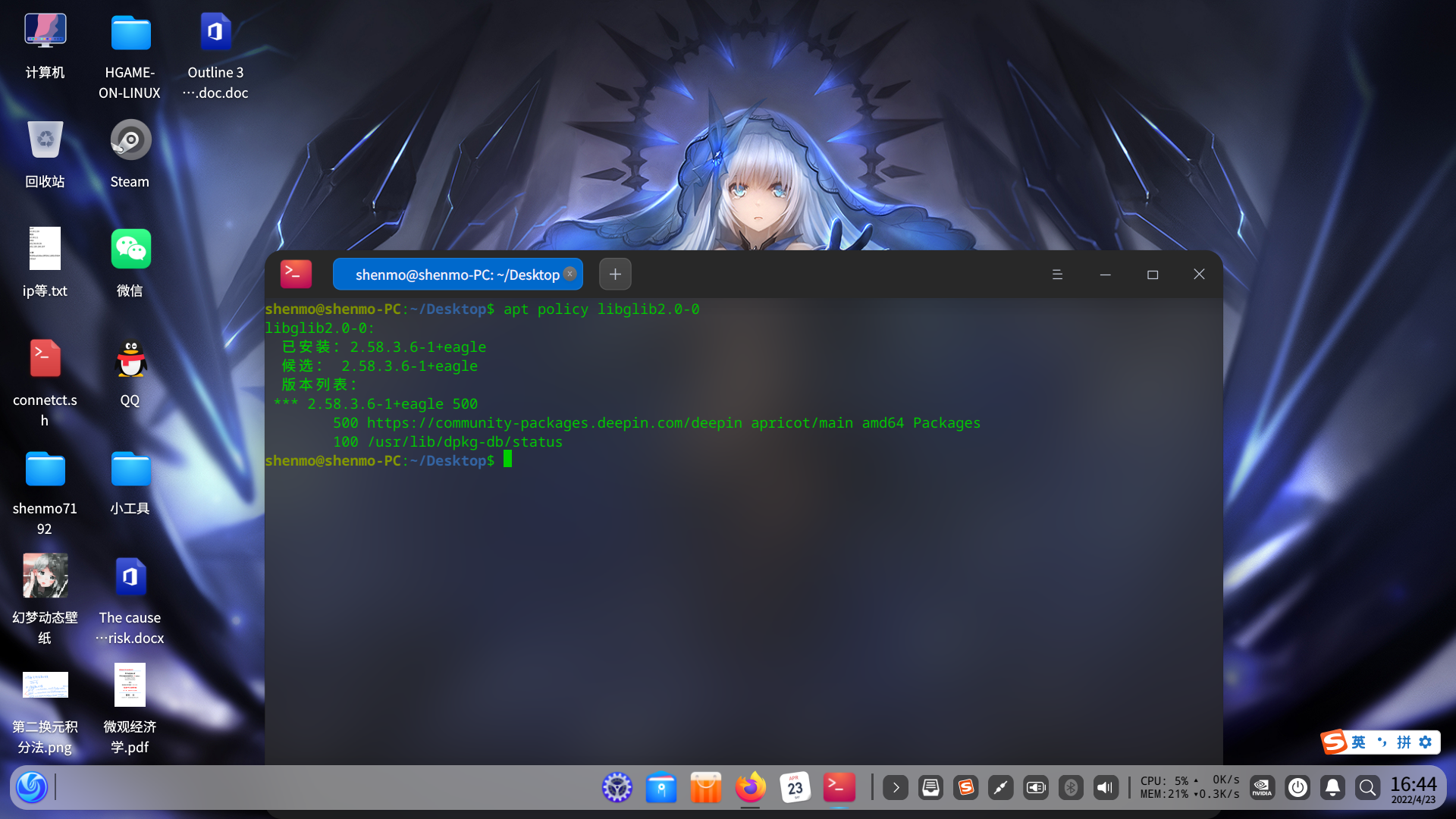Toggle Bluetooth in the system tray
This screenshot has width=1456, height=819.
point(1071,788)
